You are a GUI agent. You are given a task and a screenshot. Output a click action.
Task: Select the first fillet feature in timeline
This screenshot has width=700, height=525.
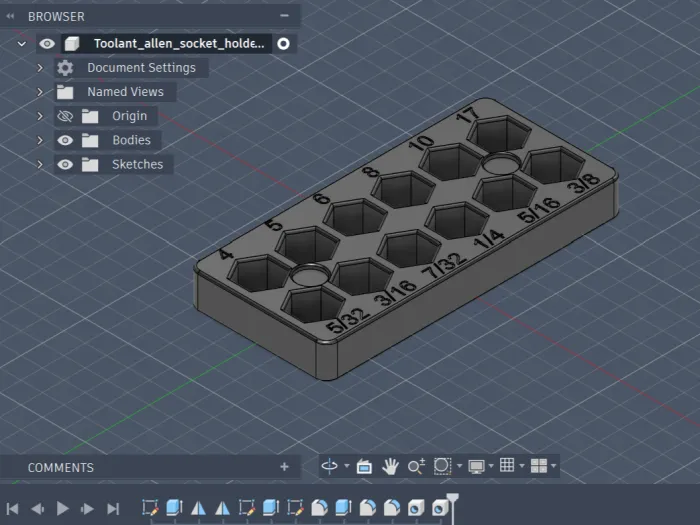319,508
